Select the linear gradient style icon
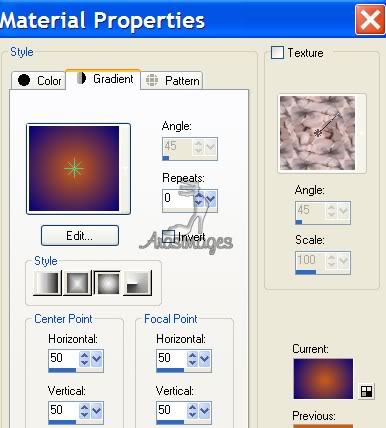 (48, 283)
